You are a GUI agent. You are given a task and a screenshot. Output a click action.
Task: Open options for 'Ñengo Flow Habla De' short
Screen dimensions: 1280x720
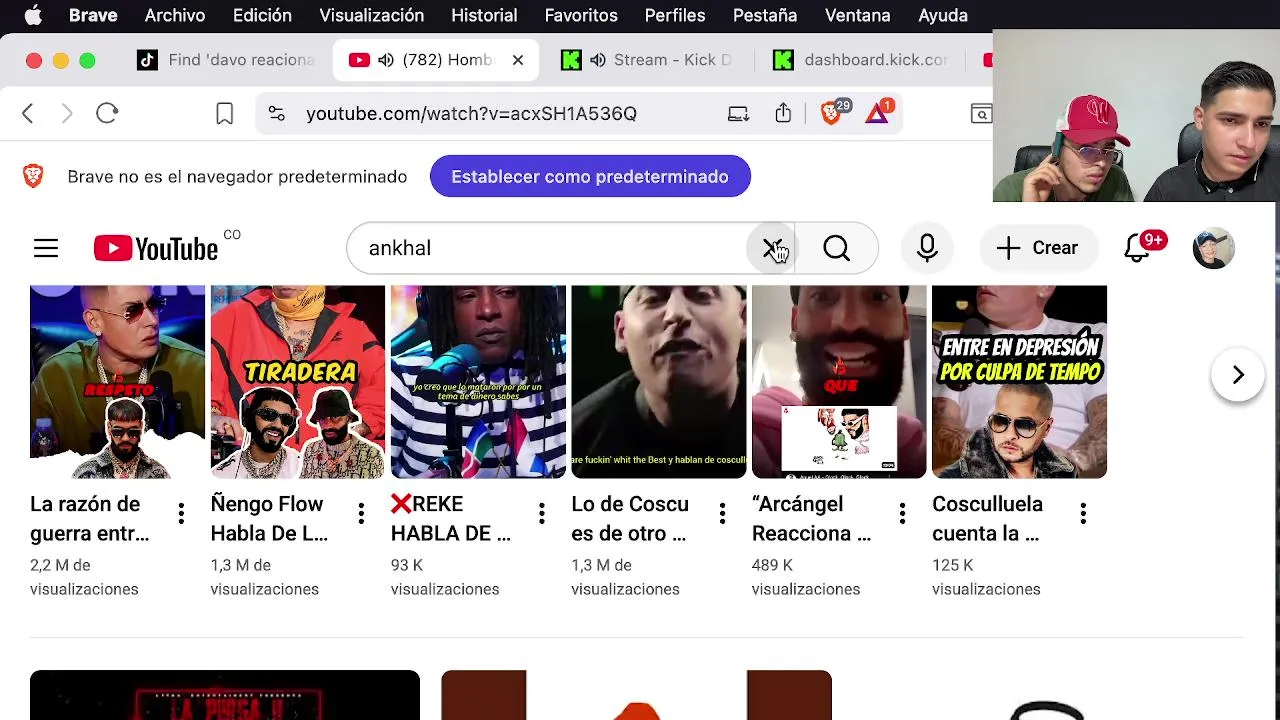coord(361,514)
